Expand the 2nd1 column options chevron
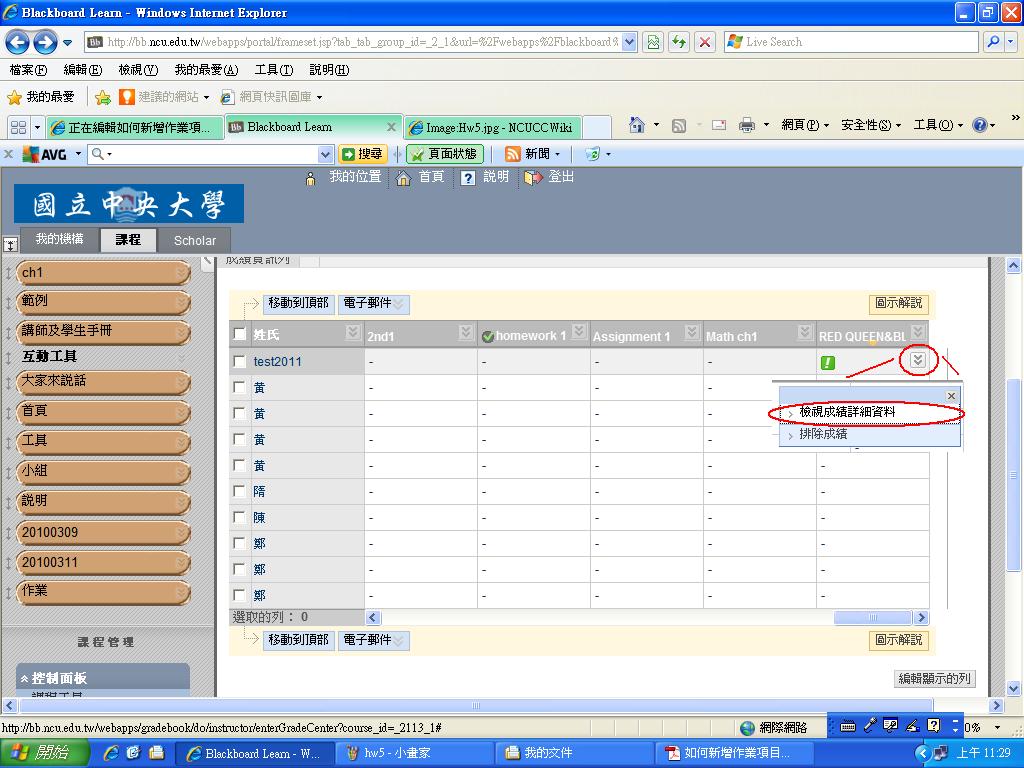The image size is (1024, 768). (x=465, y=332)
